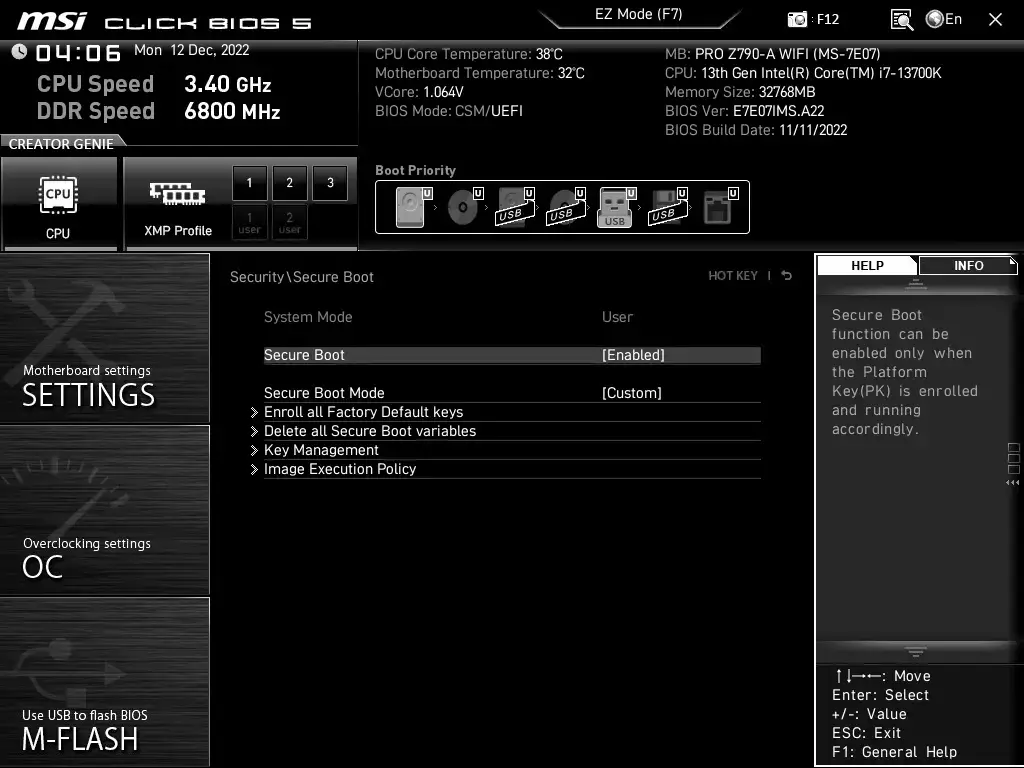Click the XMP Profile memory icon
The width and height of the screenshot is (1024, 768).
(178, 194)
